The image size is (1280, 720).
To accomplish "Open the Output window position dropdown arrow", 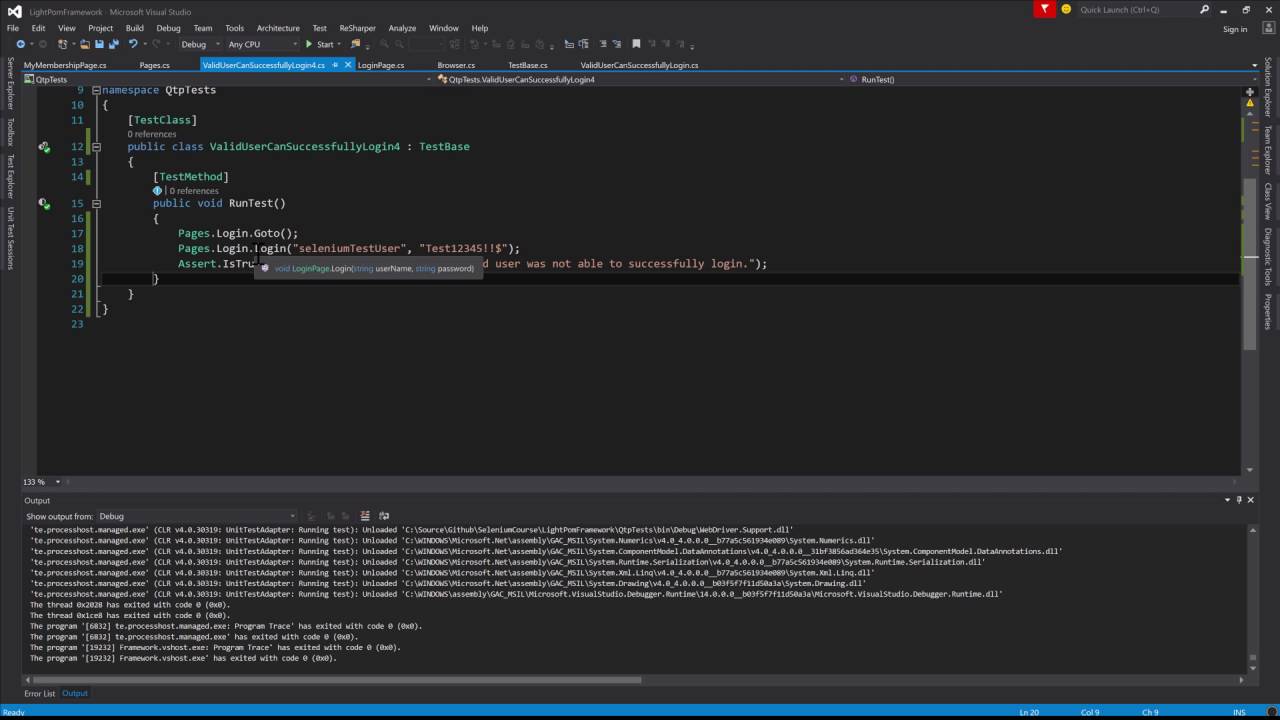I will click(1226, 500).
